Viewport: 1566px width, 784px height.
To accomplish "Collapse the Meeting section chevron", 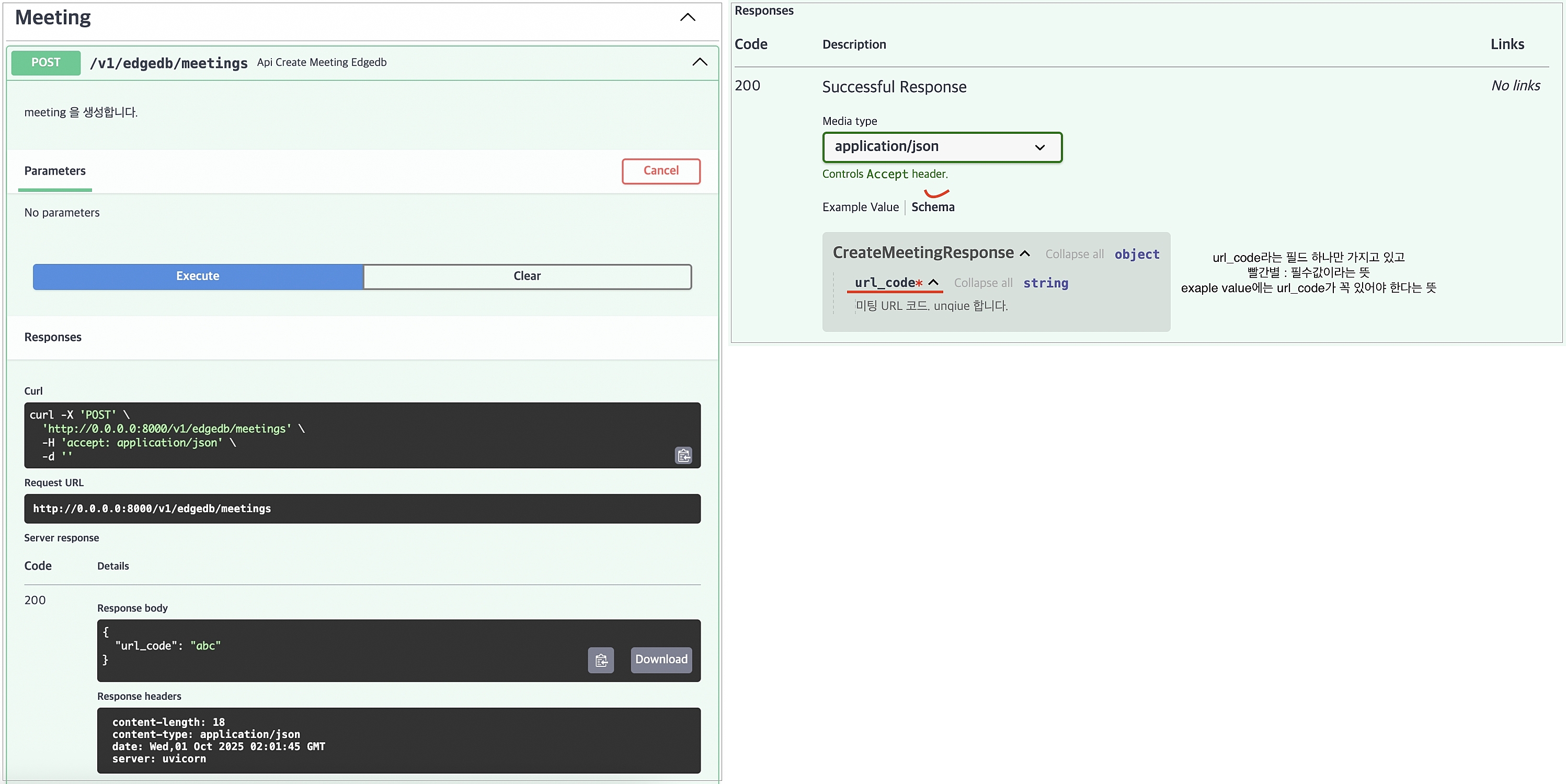I will point(687,18).
